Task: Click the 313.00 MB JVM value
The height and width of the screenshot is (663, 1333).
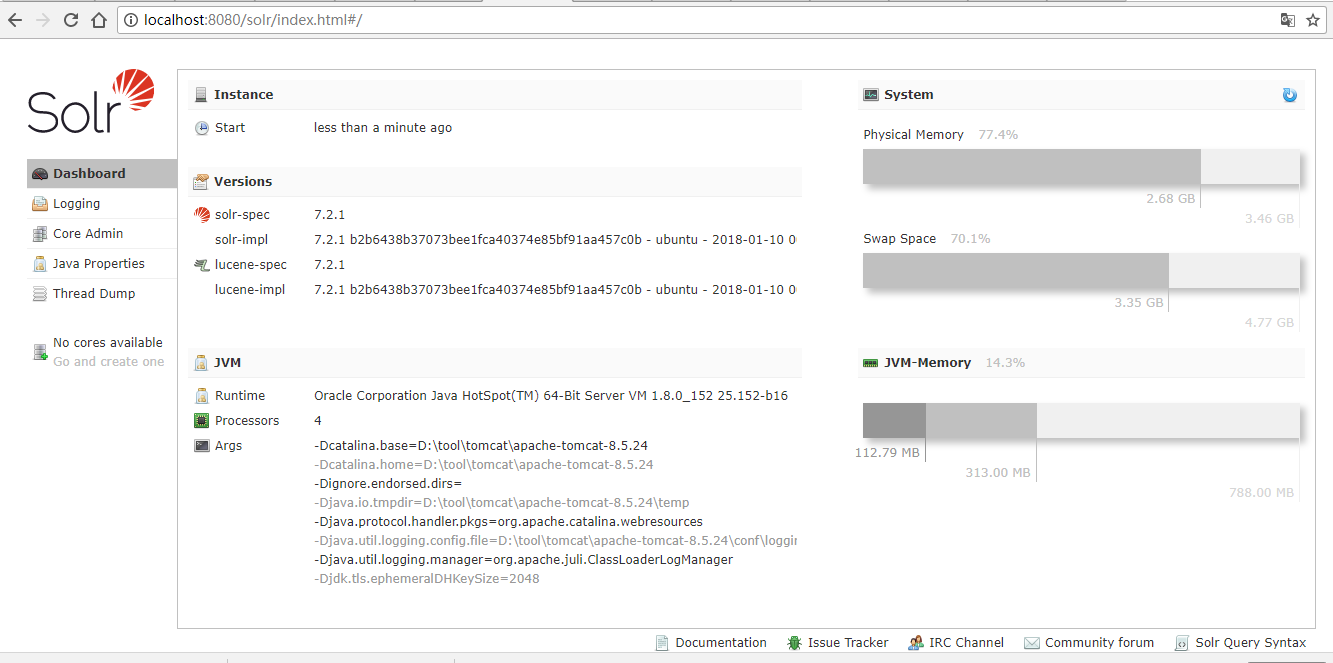Action: [997, 473]
